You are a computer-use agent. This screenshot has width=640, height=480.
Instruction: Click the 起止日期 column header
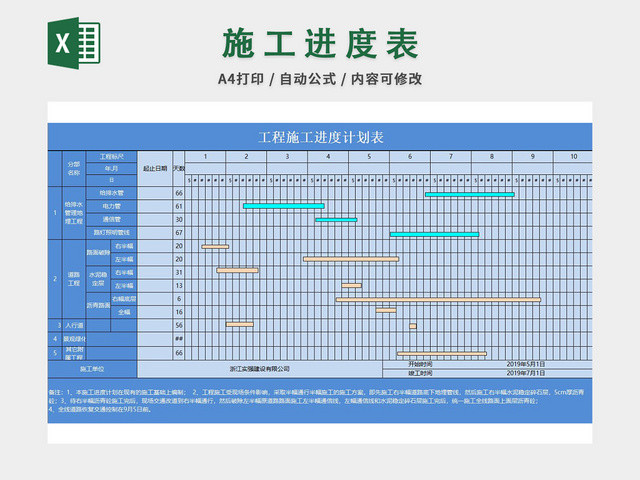point(155,169)
